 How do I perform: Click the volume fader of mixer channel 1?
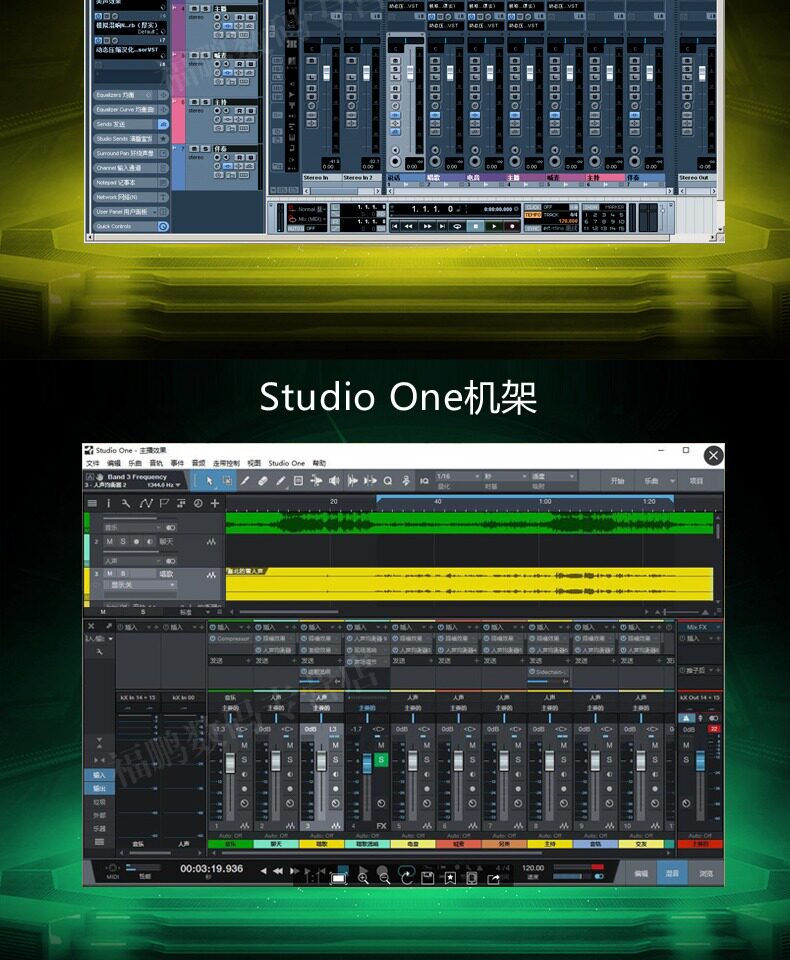click(x=230, y=763)
